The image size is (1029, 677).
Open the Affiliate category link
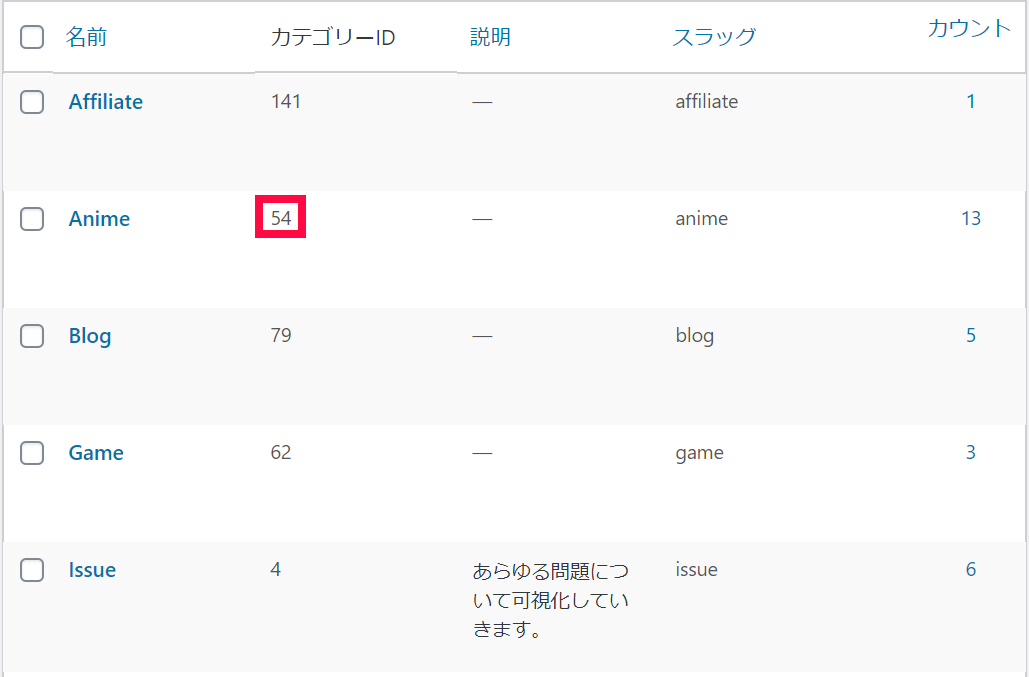105,102
